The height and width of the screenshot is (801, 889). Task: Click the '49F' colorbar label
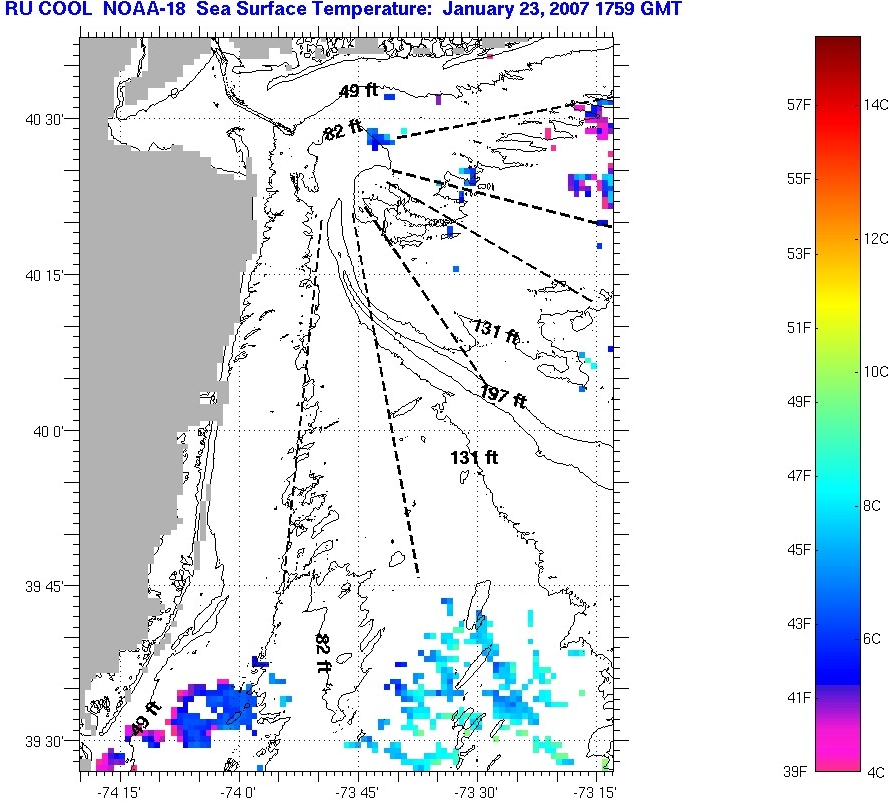(798, 402)
